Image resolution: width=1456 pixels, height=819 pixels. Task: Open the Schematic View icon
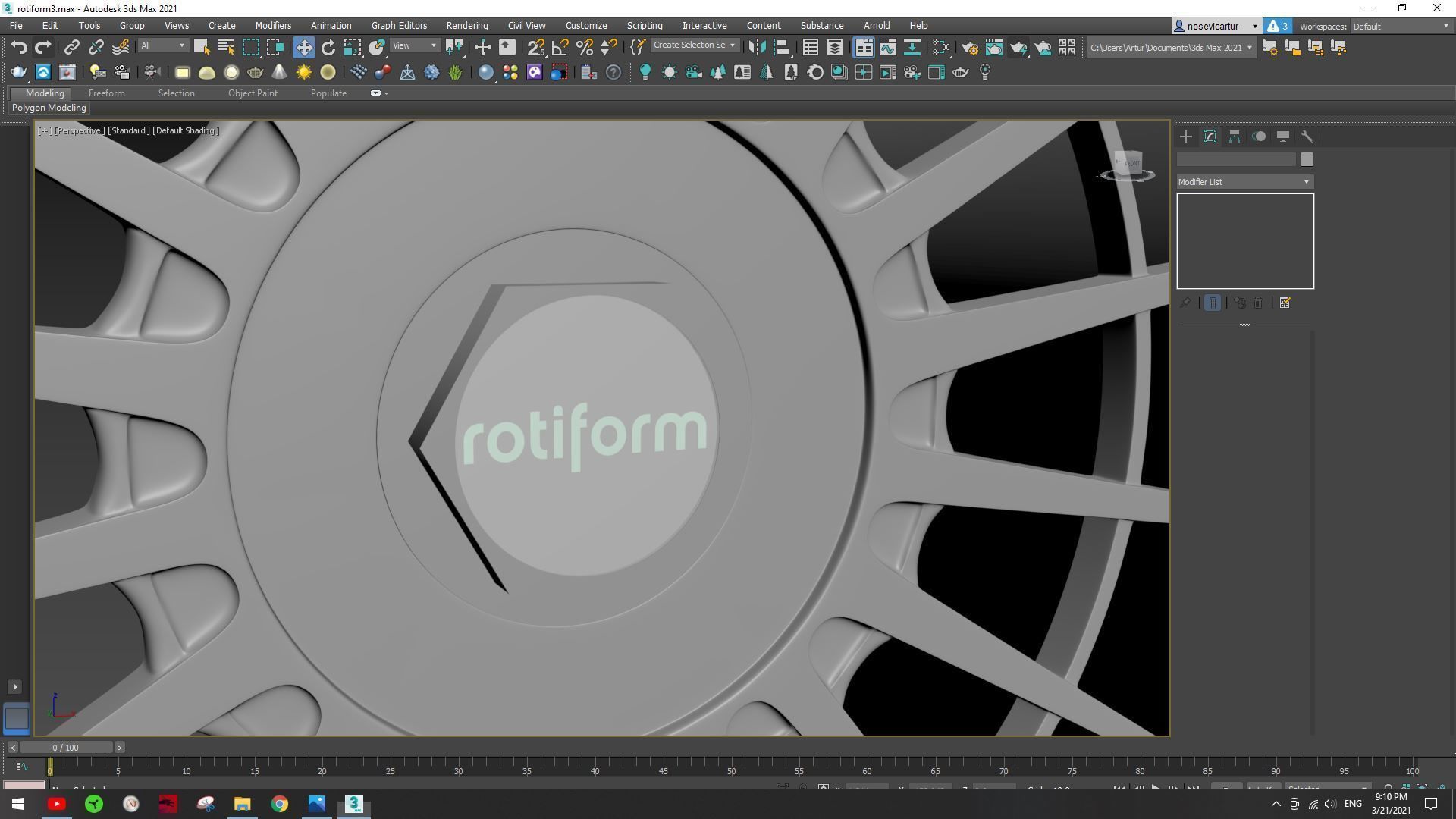coord(912,47)
